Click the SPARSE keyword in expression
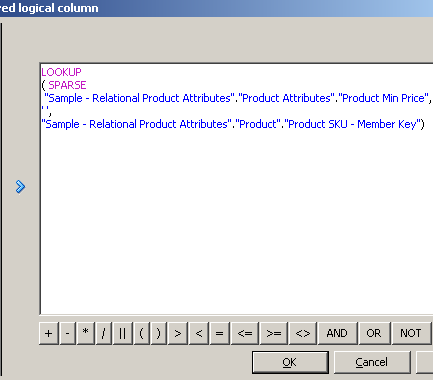 [x=67, y=85]
